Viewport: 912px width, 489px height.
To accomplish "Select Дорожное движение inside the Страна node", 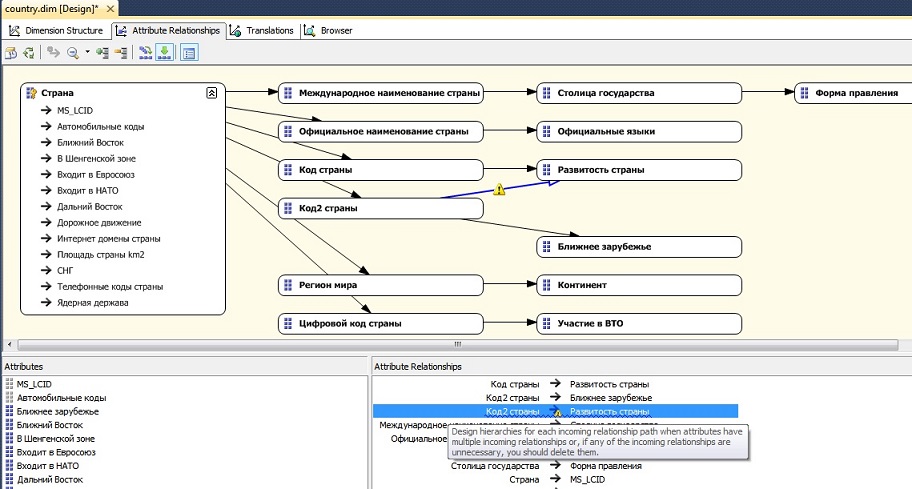I will (99, 223).
